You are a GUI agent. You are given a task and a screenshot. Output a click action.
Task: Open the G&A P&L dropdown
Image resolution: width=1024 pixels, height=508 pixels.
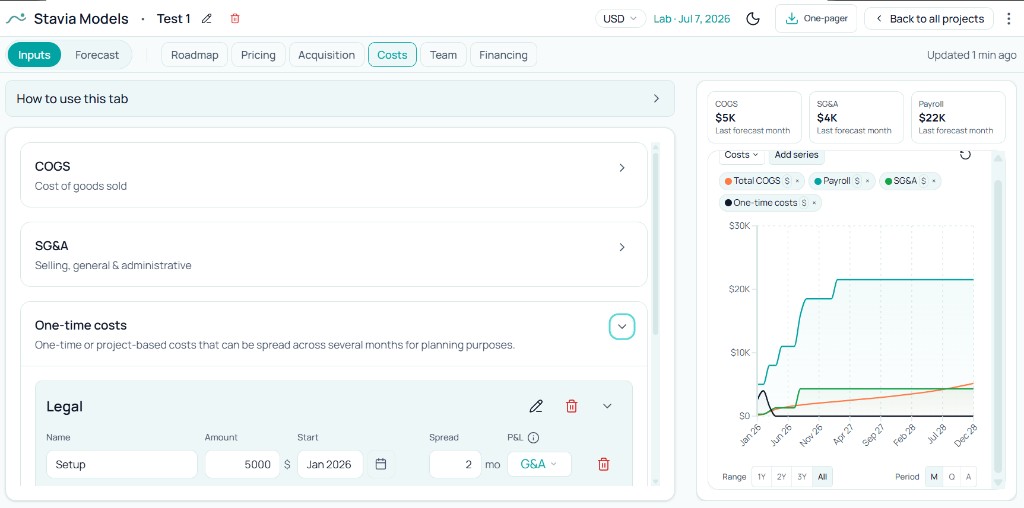pos(539,464)
